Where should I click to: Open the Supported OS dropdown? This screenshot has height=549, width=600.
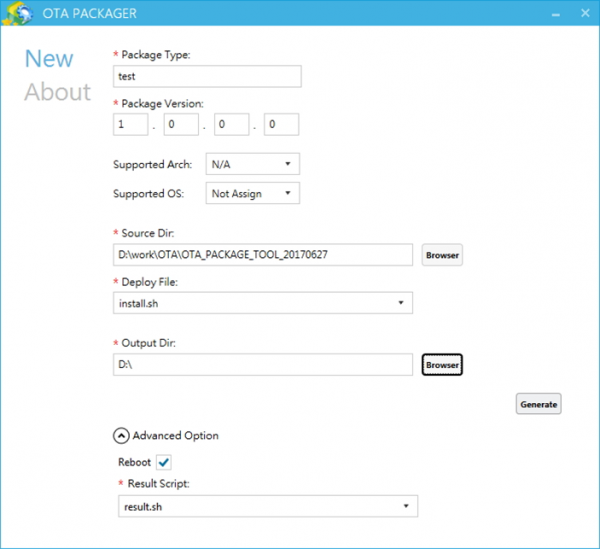point(252,194)
